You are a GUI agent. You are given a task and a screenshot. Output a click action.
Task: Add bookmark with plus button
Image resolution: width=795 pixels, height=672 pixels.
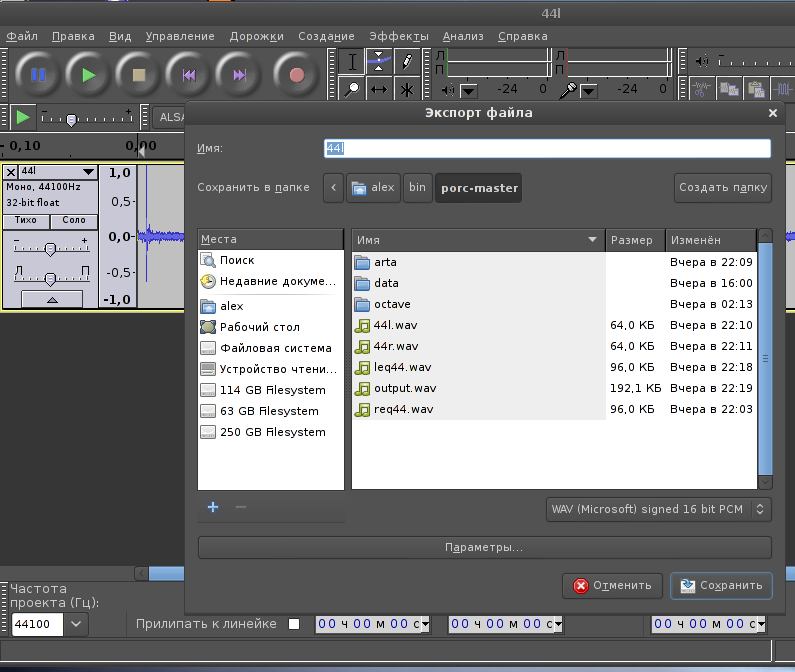coord(213,507)
